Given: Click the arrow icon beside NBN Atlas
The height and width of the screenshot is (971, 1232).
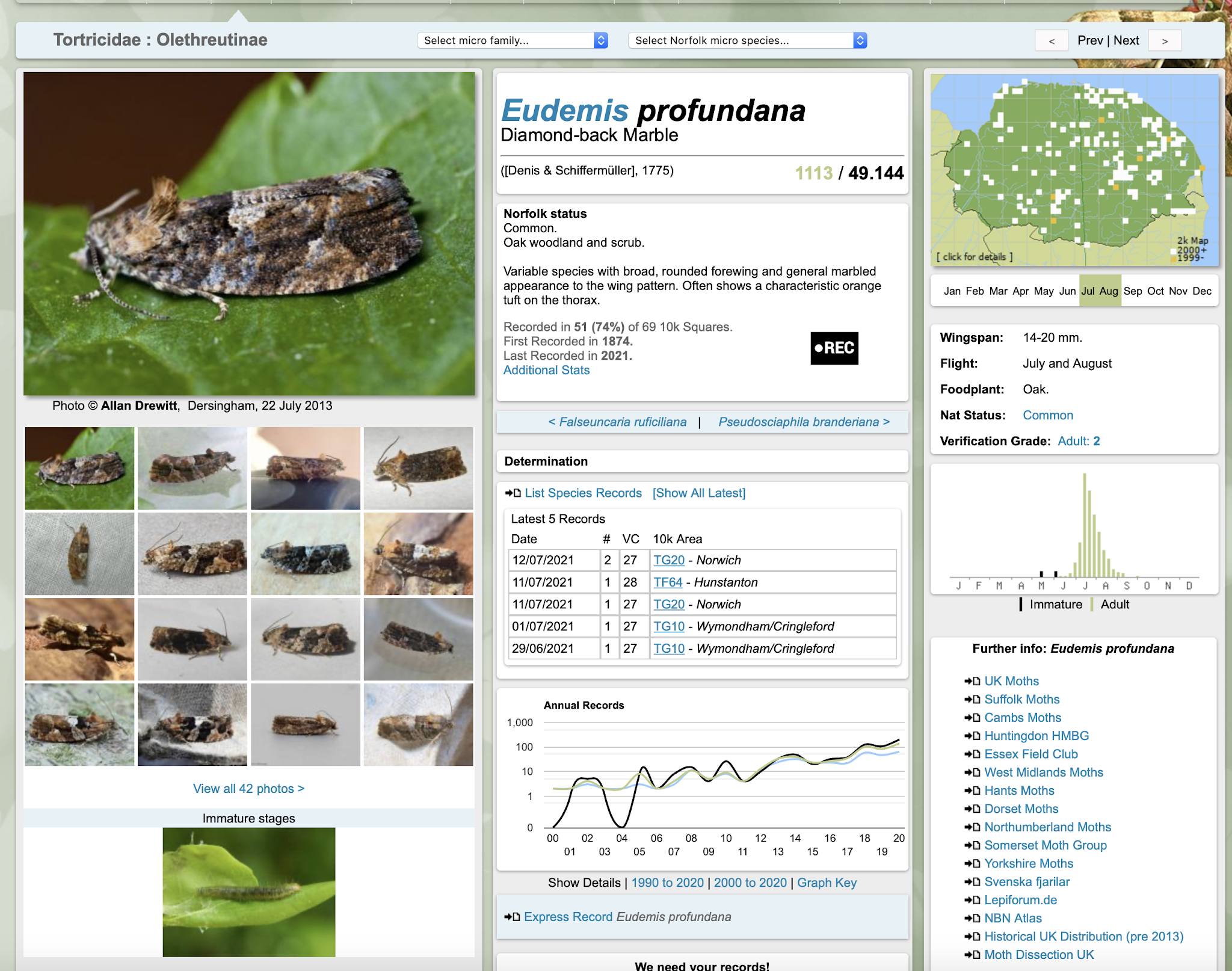Looking at the screenshot, I should coord(972,918).
